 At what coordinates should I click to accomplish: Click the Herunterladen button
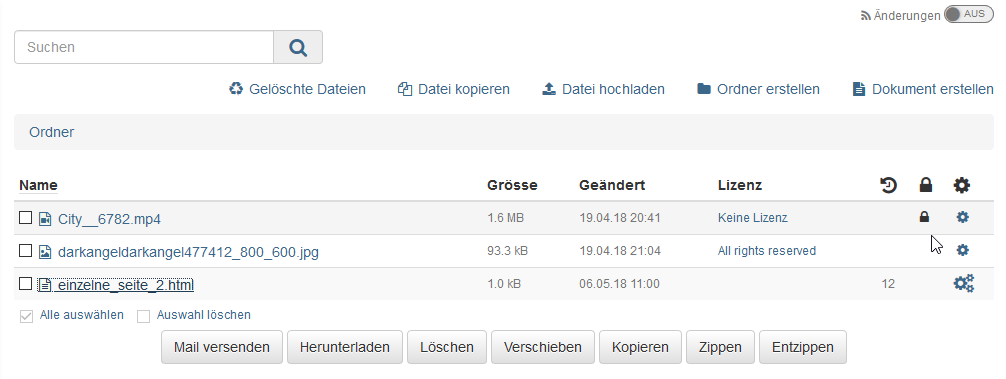pos(345,347)
